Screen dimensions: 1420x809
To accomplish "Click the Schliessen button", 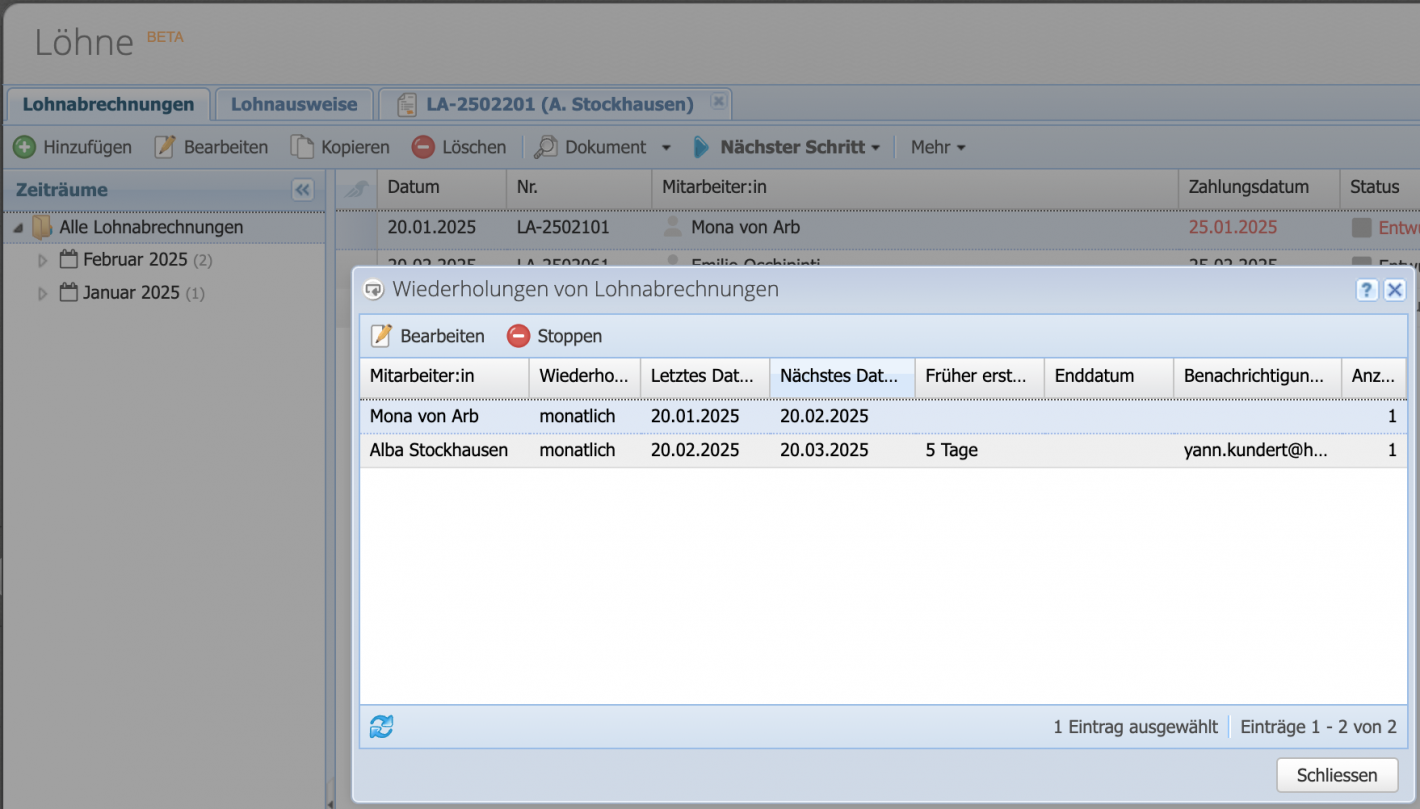I will (1336, 775).
